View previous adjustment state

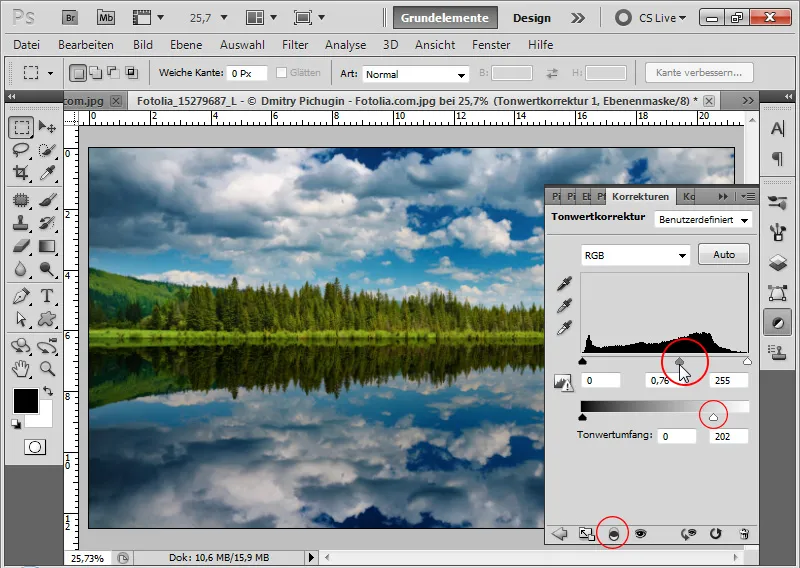click(x=688, y=534)
